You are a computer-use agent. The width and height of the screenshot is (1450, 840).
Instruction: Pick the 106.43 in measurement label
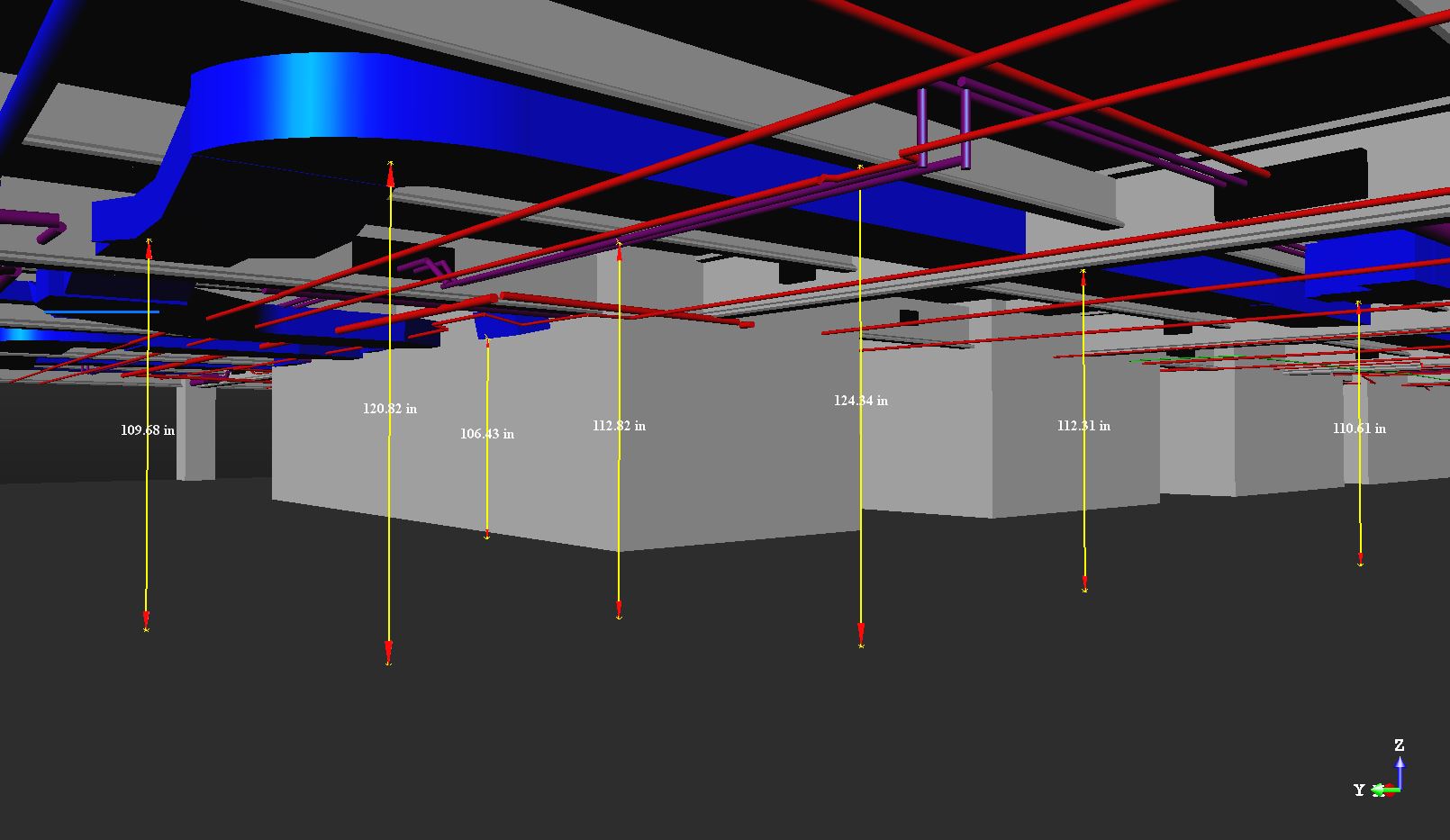point(487,434)
